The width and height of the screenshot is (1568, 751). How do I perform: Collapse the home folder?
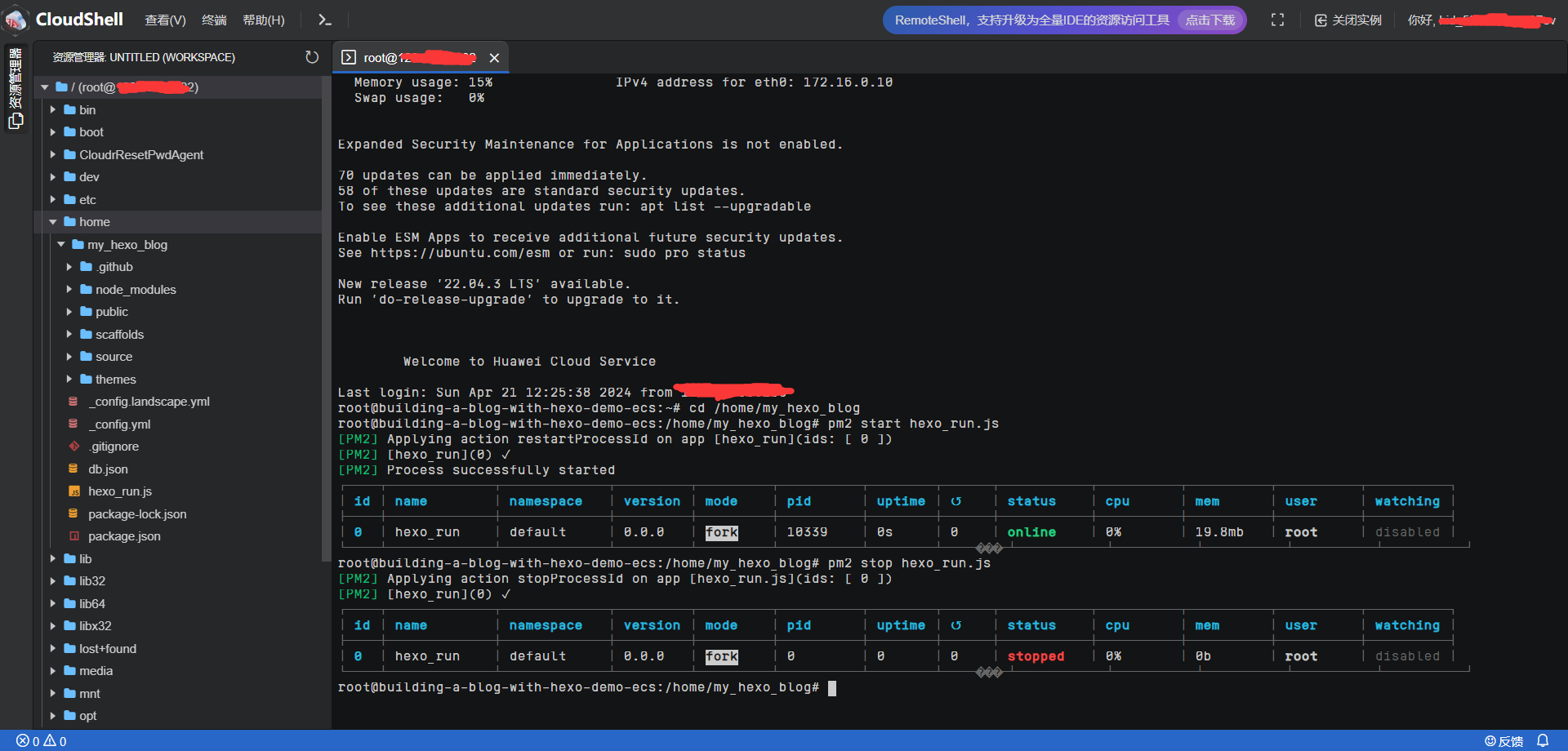click(94, 222)
